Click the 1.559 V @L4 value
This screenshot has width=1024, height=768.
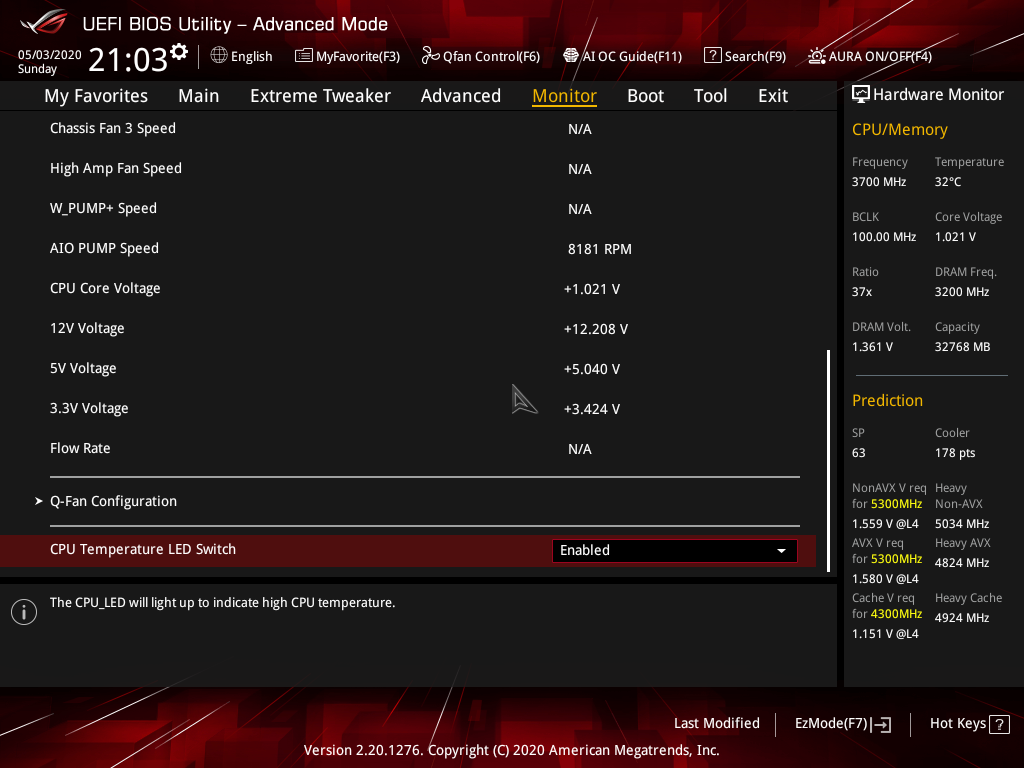click(885, 524)
